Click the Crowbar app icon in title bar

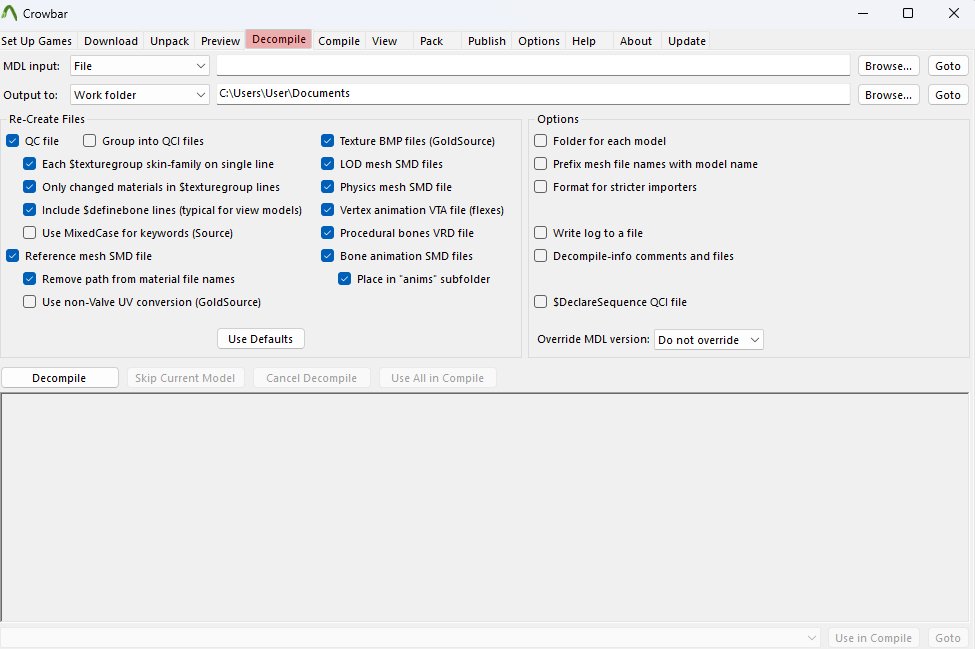coord(11,14)
